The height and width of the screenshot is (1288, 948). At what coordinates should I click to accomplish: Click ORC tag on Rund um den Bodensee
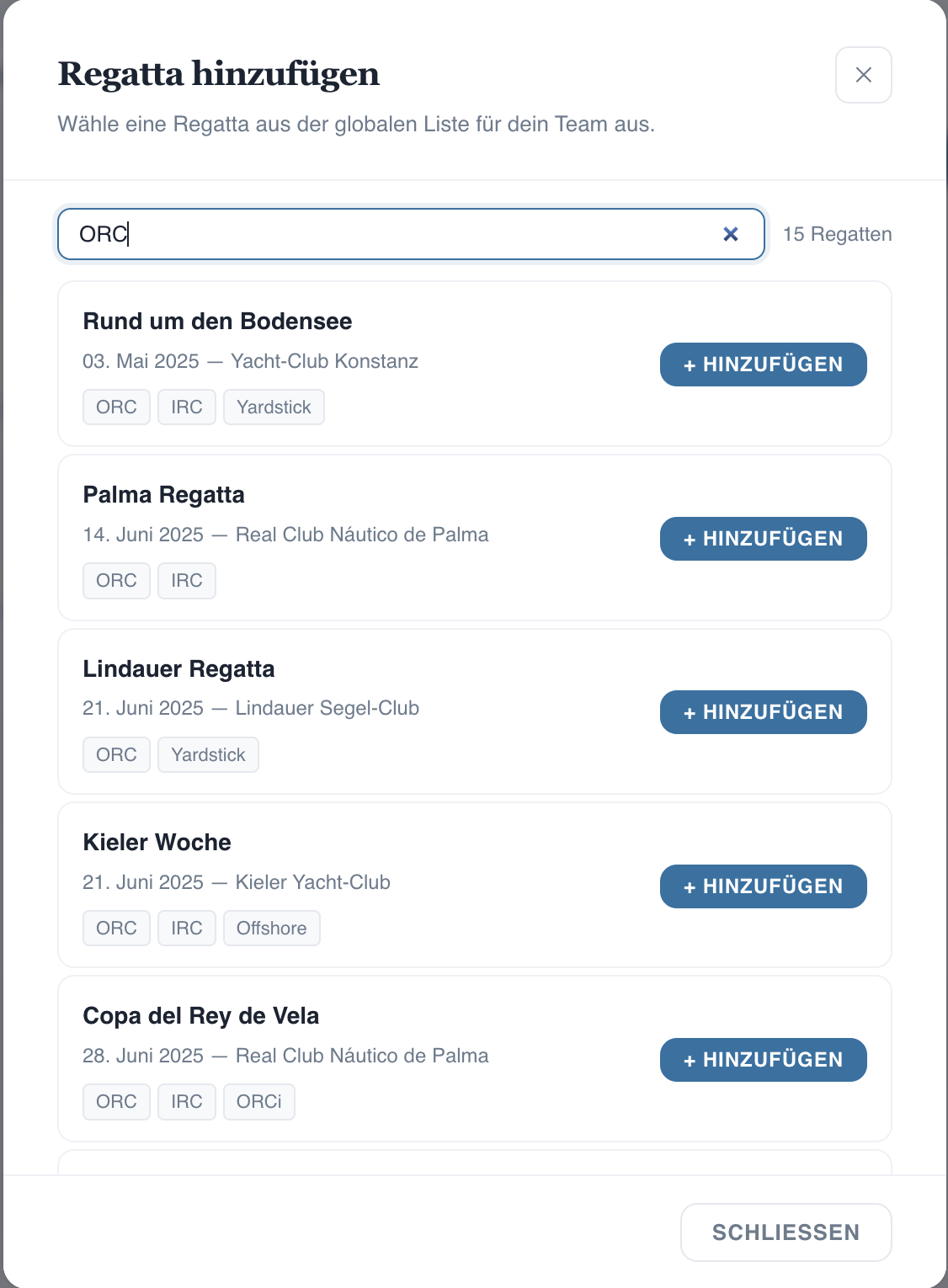click(x=116, y=407)
